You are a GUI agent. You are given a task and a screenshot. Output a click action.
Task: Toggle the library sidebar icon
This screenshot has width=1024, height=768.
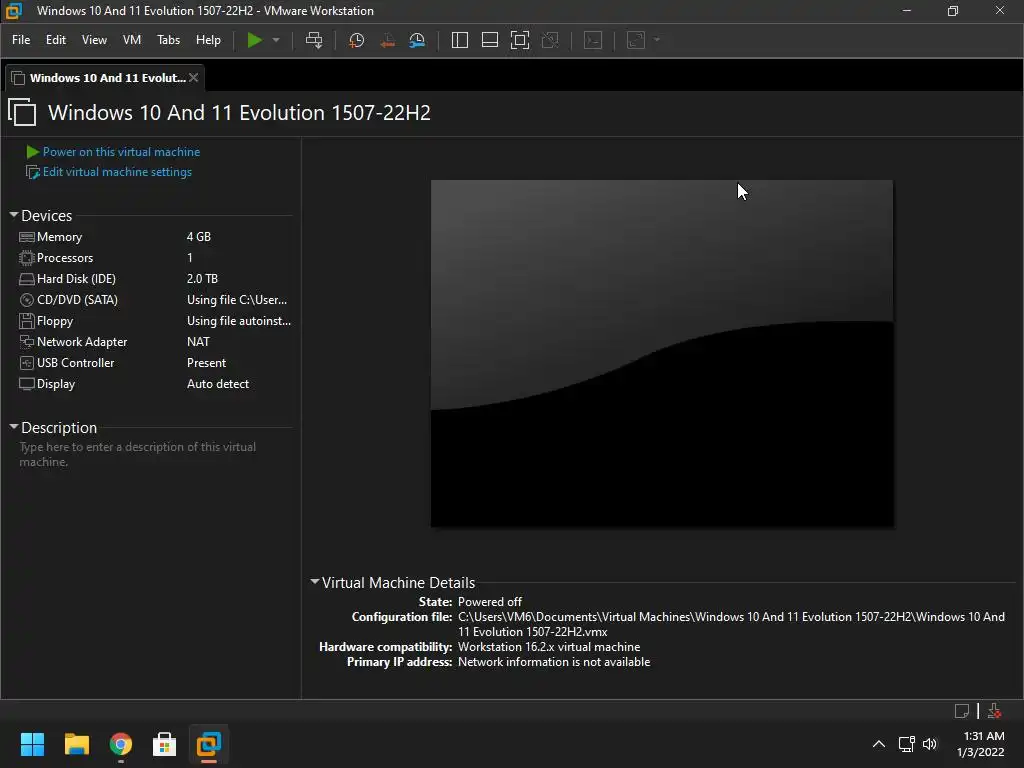[460, 40]
